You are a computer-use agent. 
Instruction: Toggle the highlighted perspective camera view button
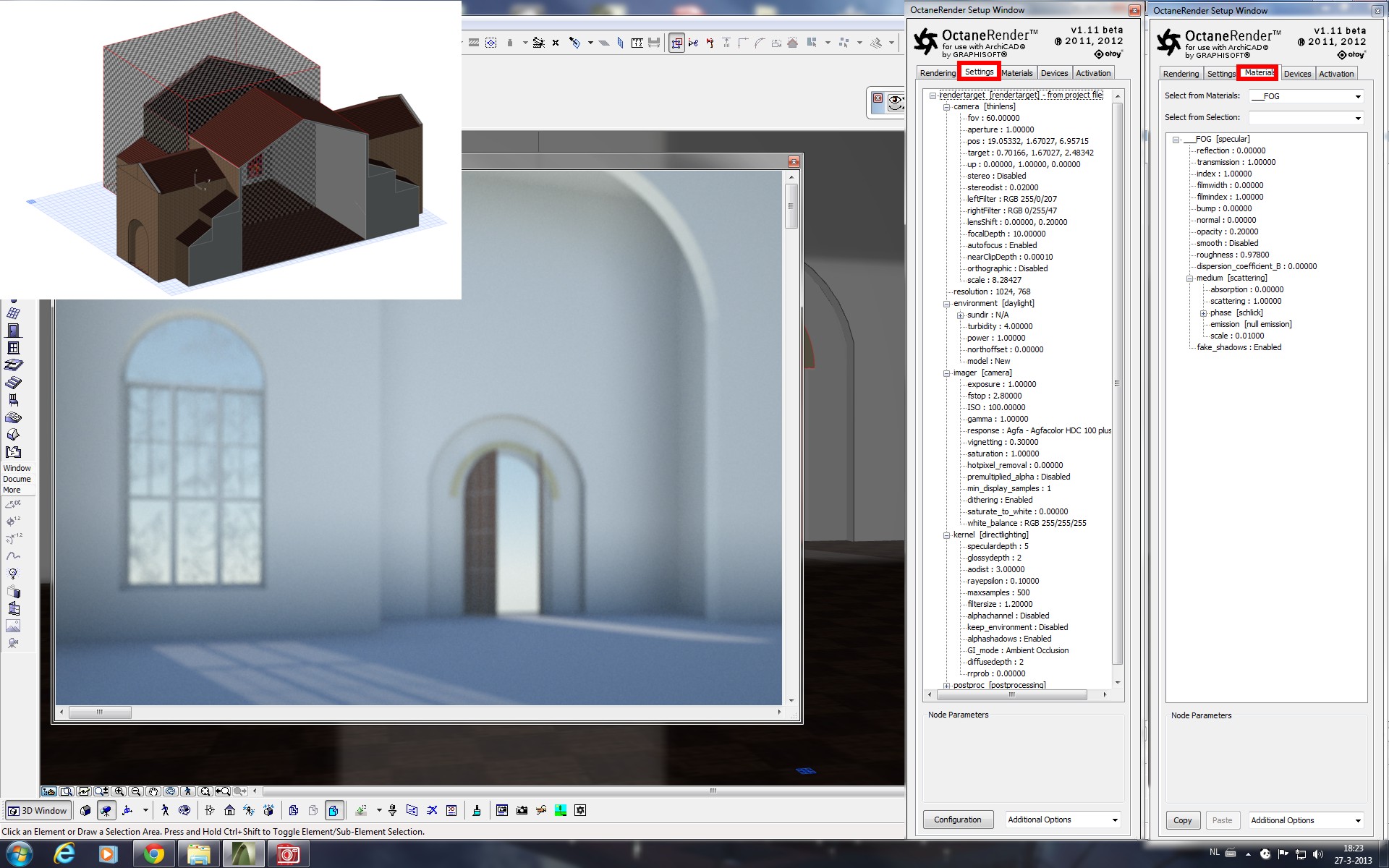pos(106,811)
